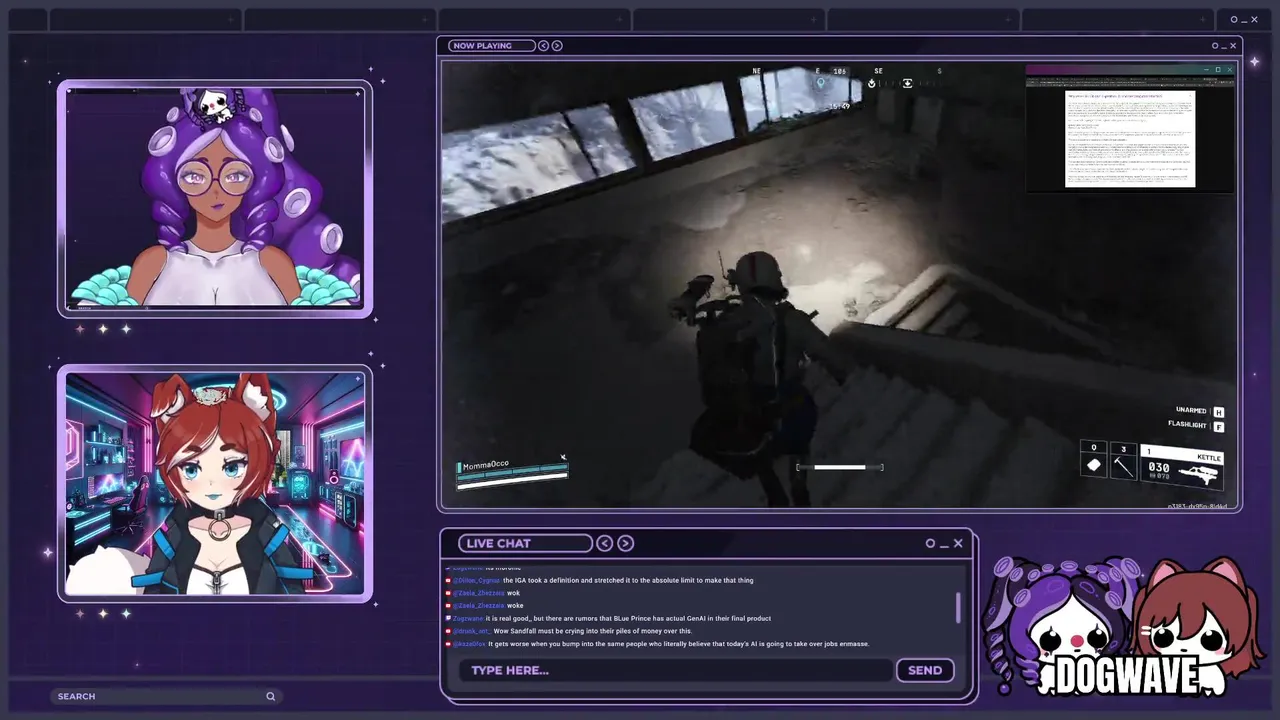The image size is (1280, 720).
Task: Click chat message from Dillon_Cygnus
Action: pos(603,580)
